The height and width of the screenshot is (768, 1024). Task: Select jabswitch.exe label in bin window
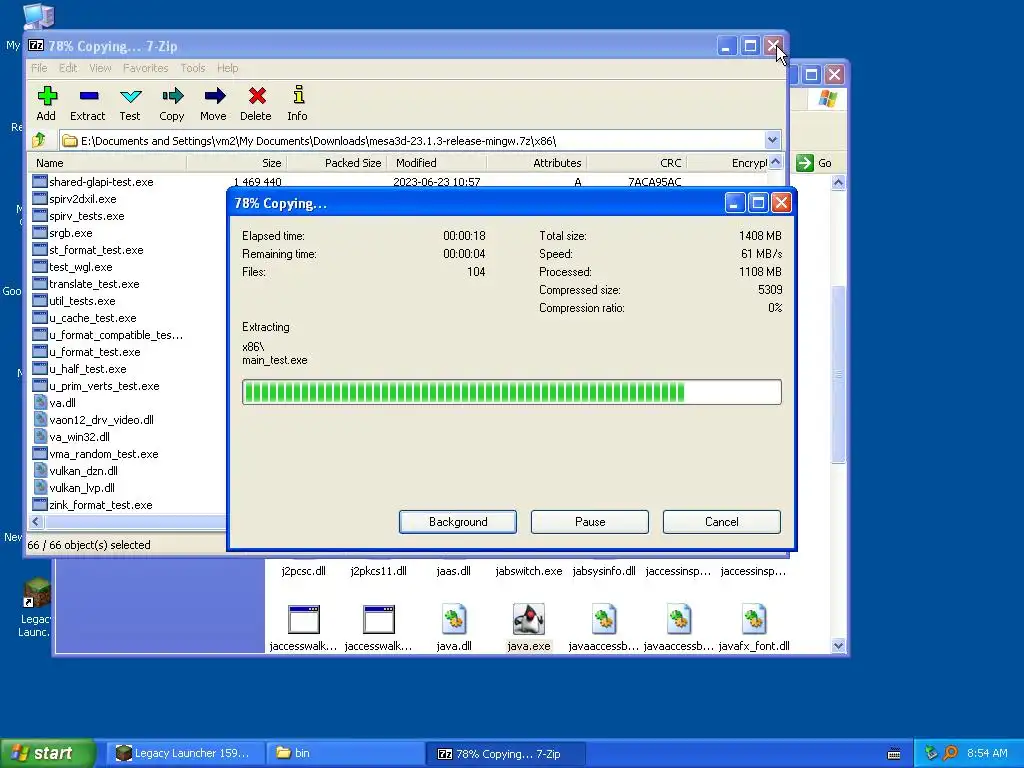pos(528,571)
